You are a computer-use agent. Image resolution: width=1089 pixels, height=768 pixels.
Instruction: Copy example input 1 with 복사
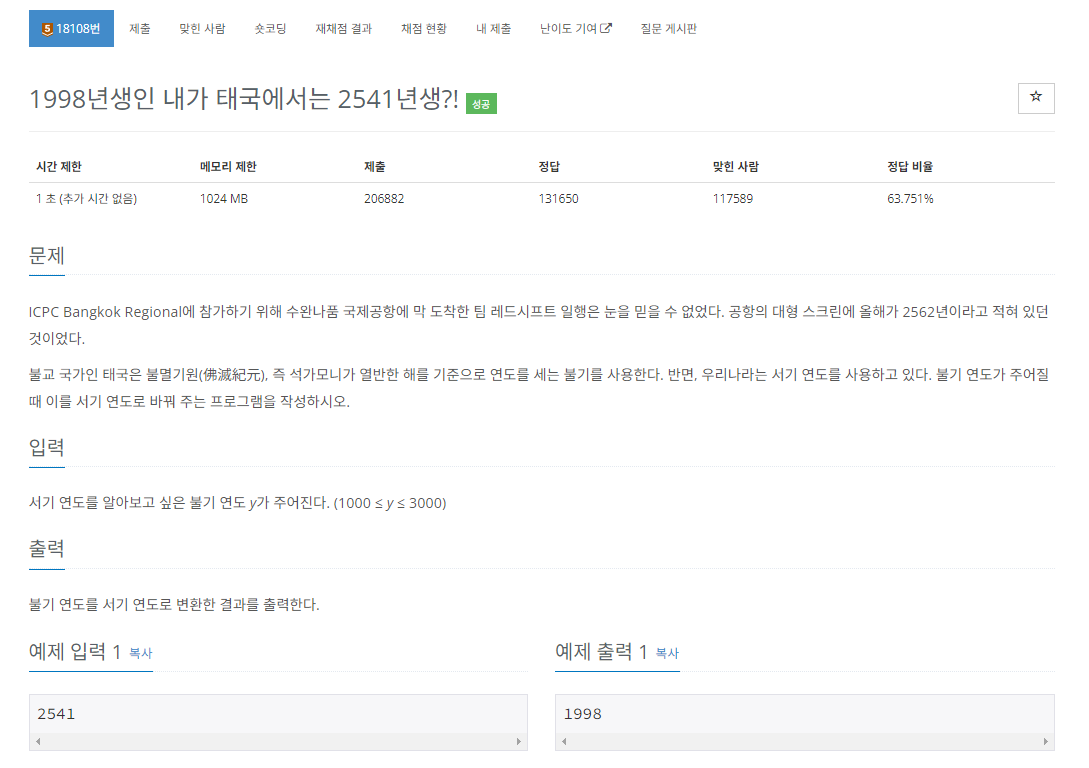[141, 653]
